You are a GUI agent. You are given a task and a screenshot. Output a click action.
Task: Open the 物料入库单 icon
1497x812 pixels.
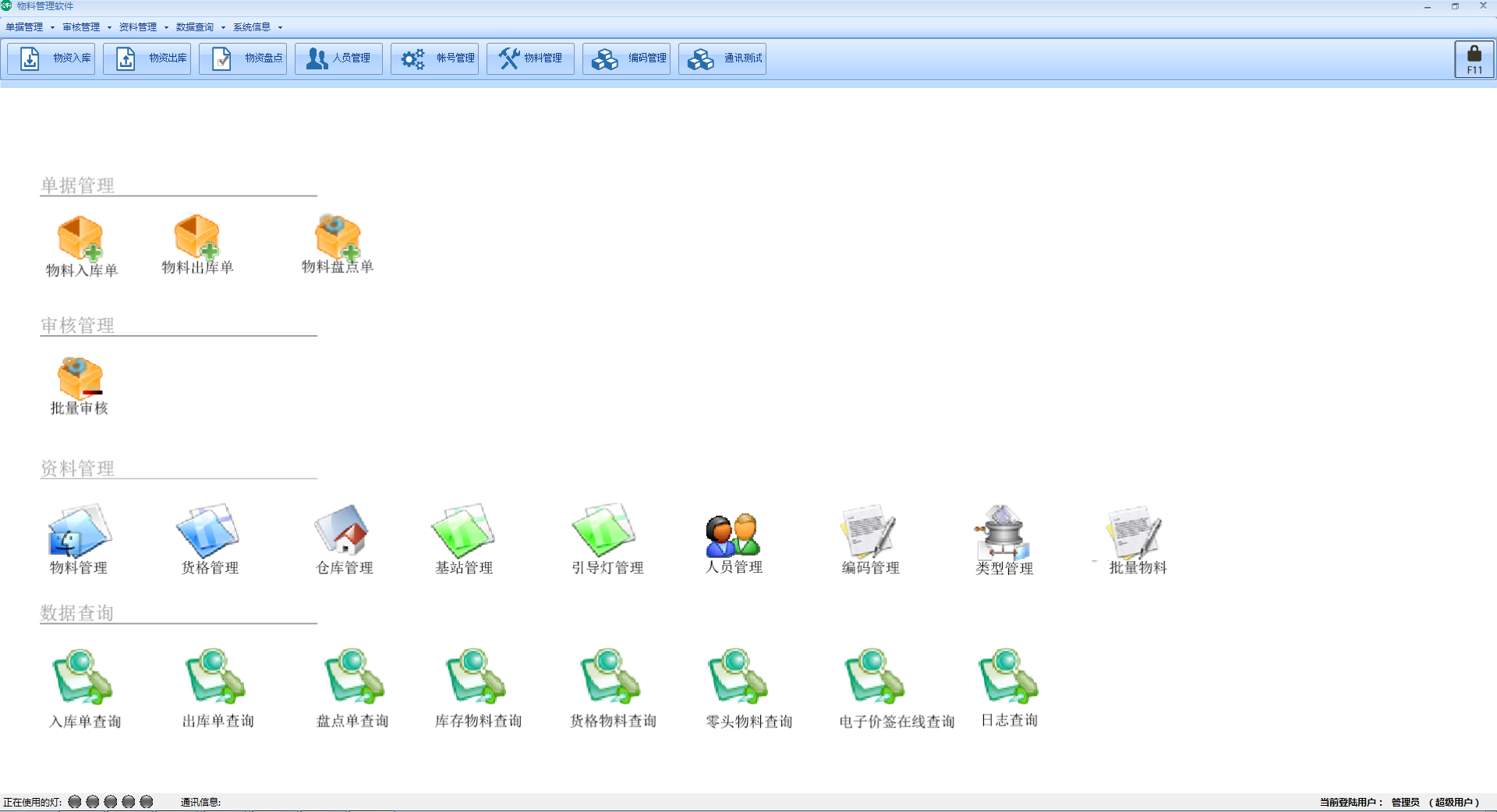(x=80, y=238)
